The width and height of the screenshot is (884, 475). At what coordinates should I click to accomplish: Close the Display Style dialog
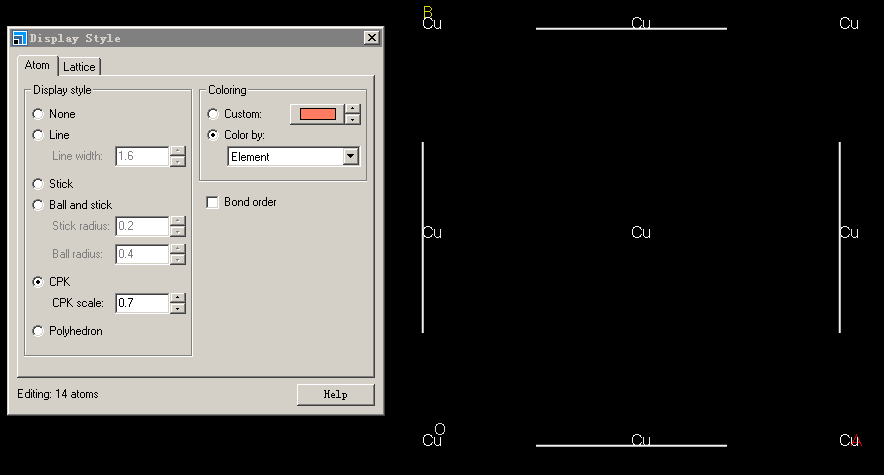coord(372,38)
